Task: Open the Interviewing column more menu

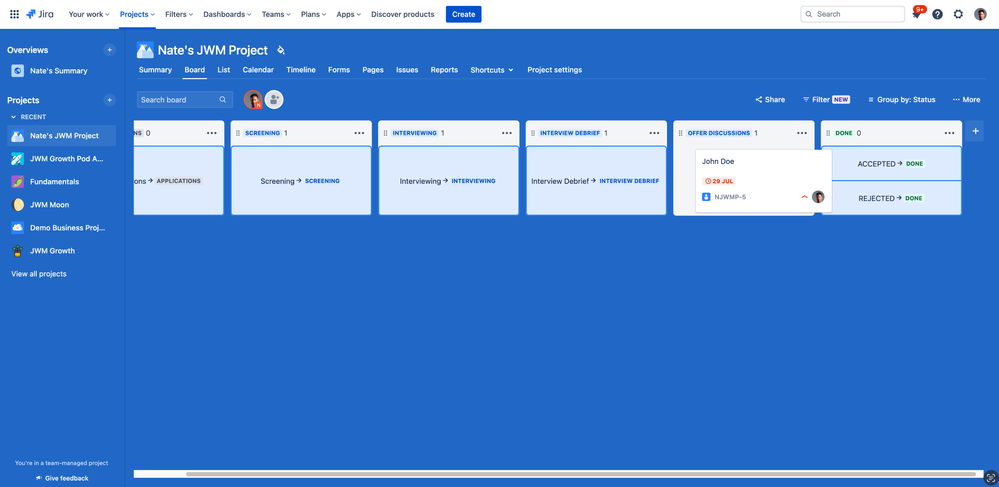Action: tap(507, 133)
